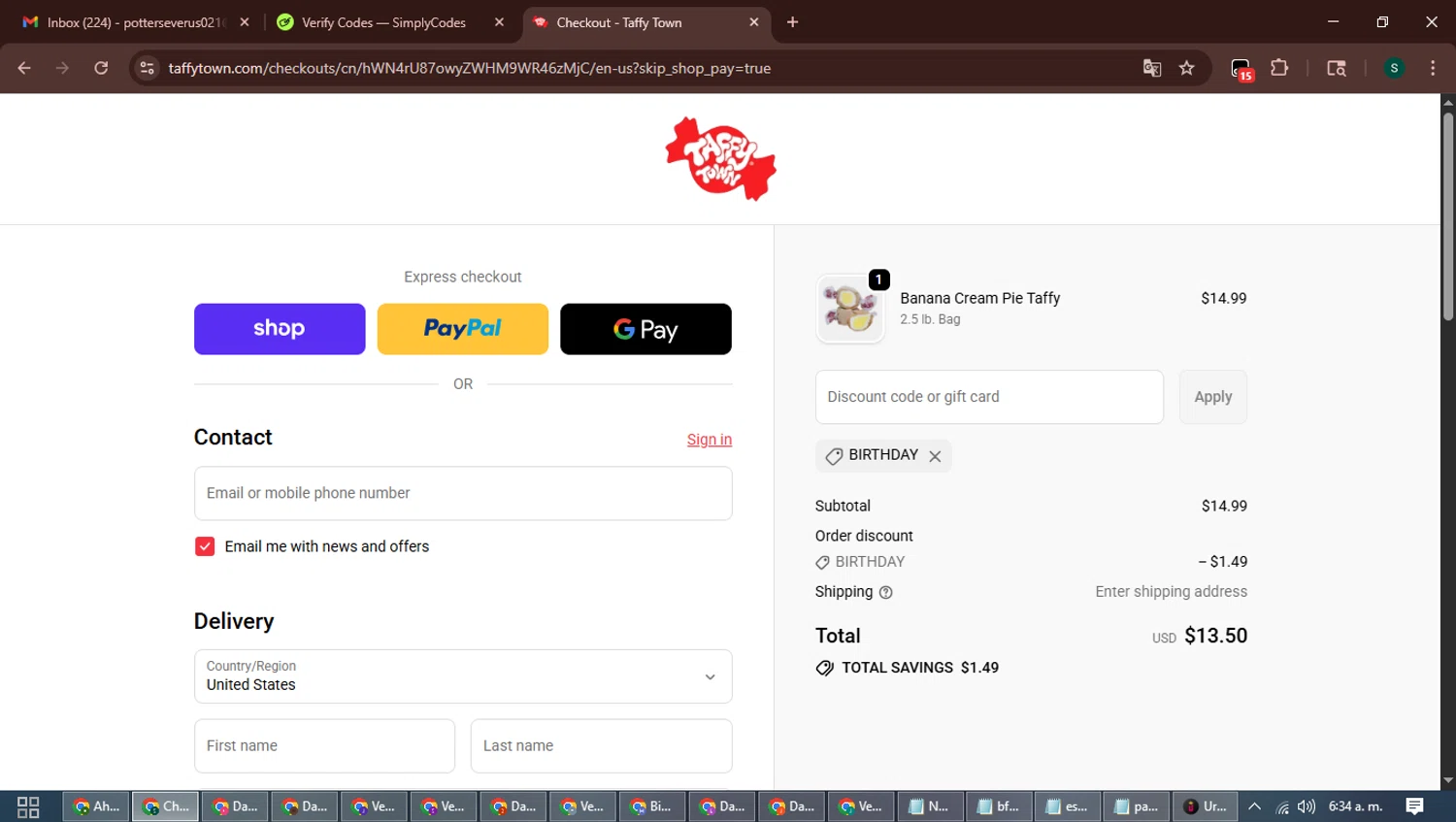The width and height of the screenshot is (1456, 822).
Task: Click the taskbar clock 6:34 a. m.
Action: [x=1355, y=806]
